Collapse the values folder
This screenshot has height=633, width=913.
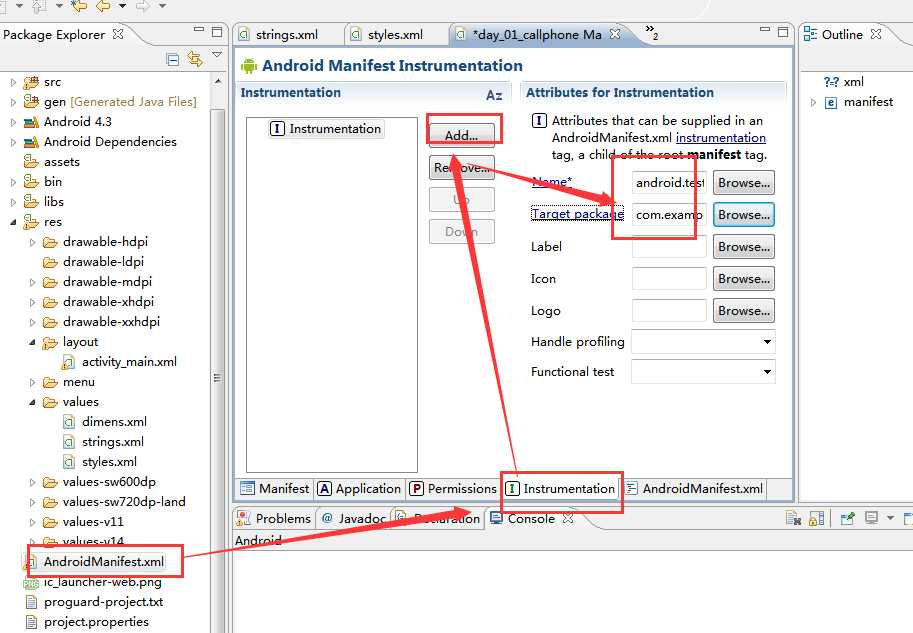(32, 402)
